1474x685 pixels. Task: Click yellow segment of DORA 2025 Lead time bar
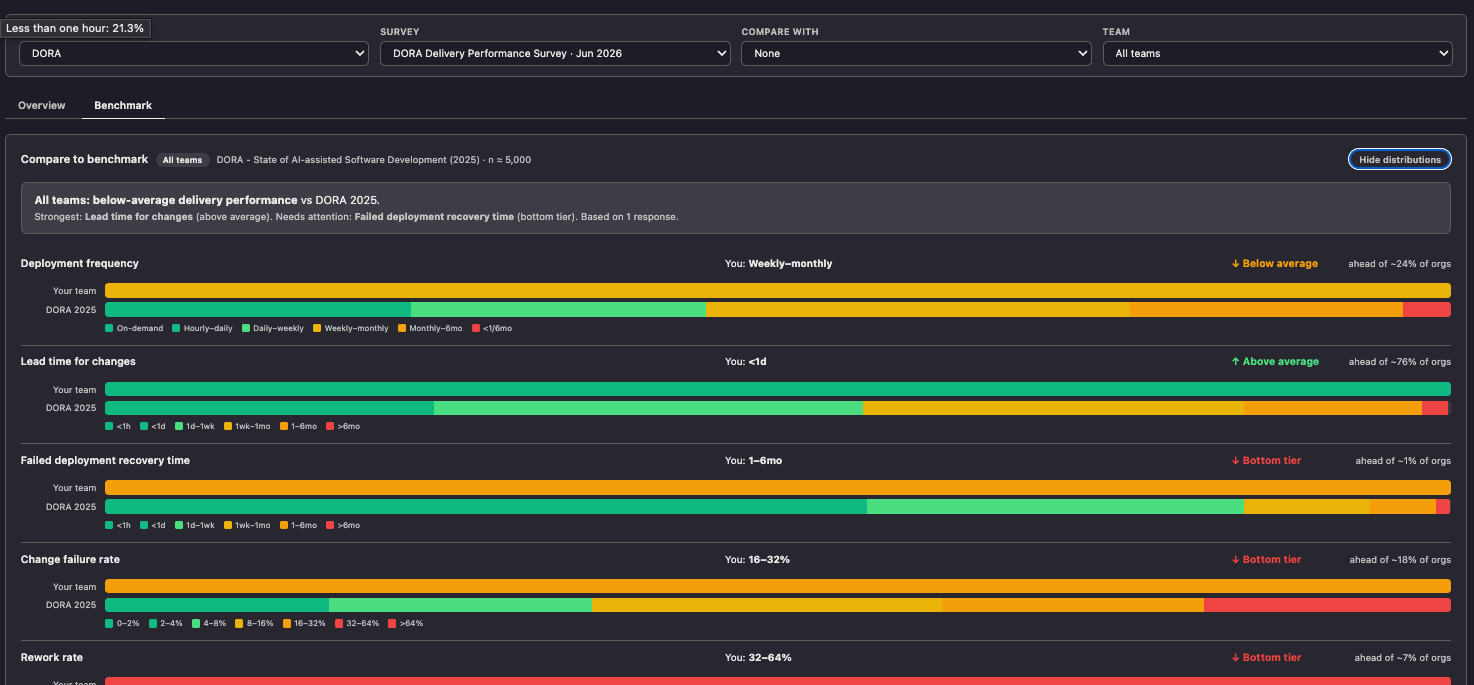pos(1054,408)
